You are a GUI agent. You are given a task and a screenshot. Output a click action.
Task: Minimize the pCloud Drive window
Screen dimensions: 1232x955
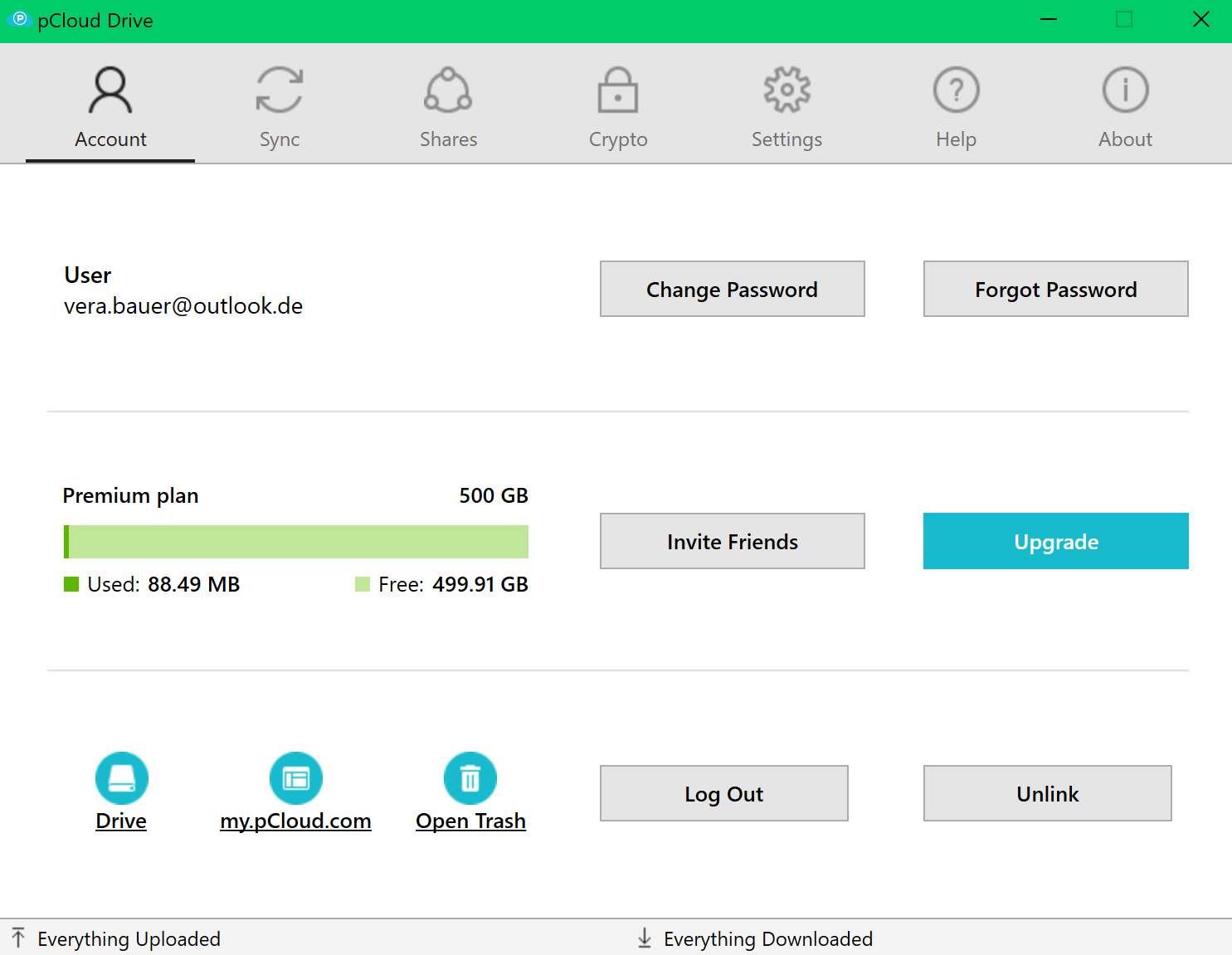pyautogui.click(x=1049, y=19)
